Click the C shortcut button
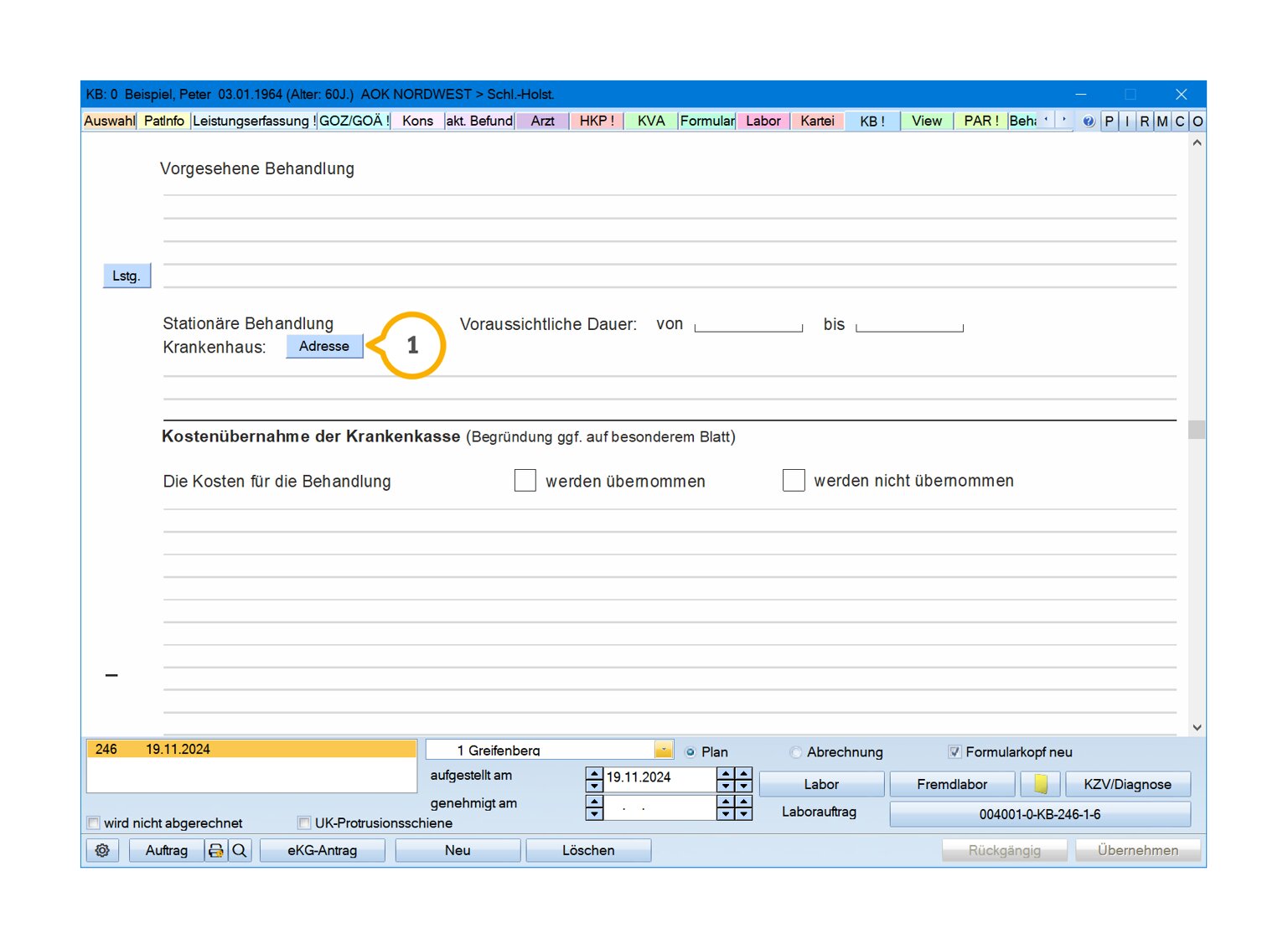 click(x=1180, y=121)
